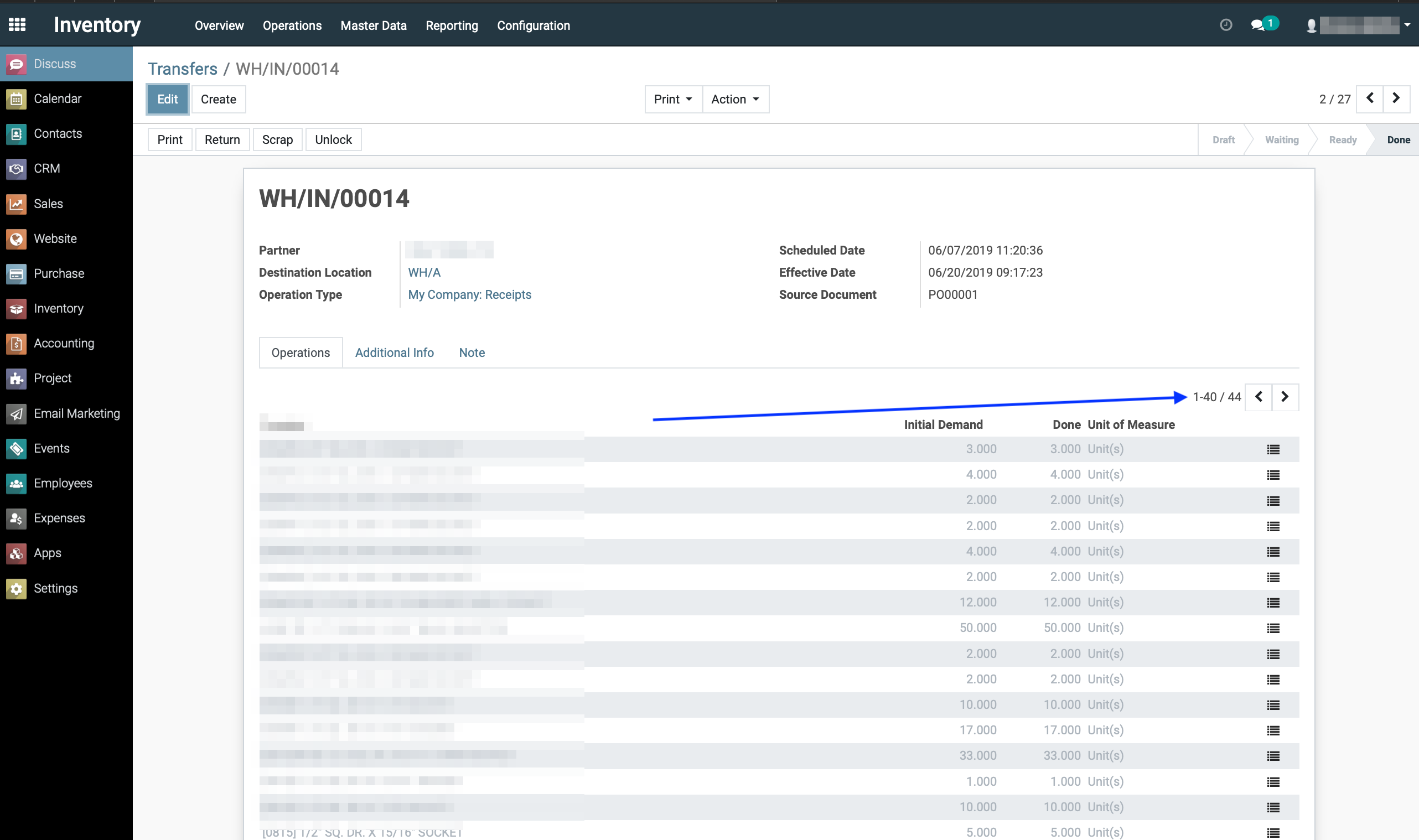Open the activities clock icon
Viewport: 1419px width, 840px height.
click(1225, 25)
